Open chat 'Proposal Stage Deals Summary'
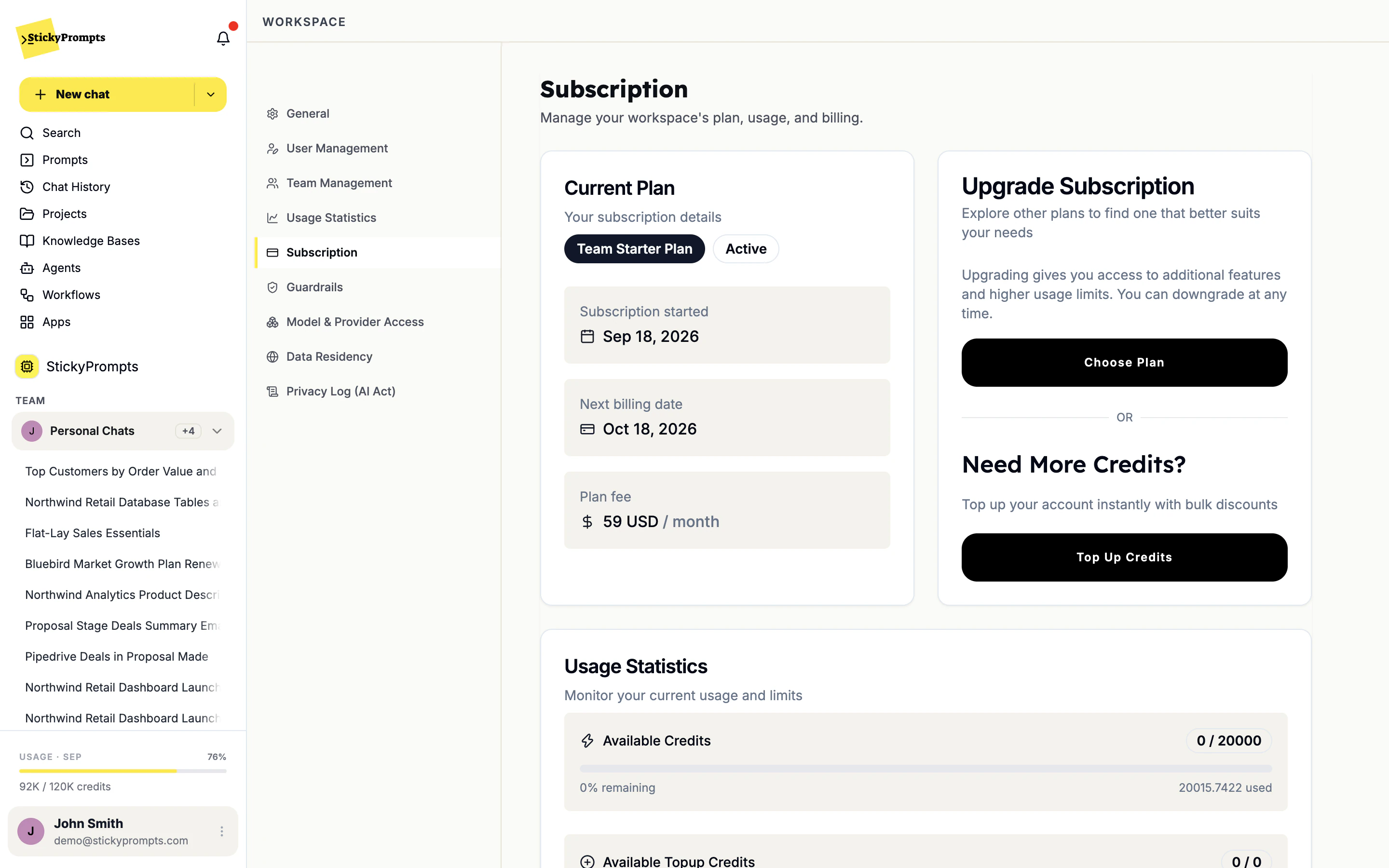The width and height of the screenshot is (1389, 868). point(122,626)
